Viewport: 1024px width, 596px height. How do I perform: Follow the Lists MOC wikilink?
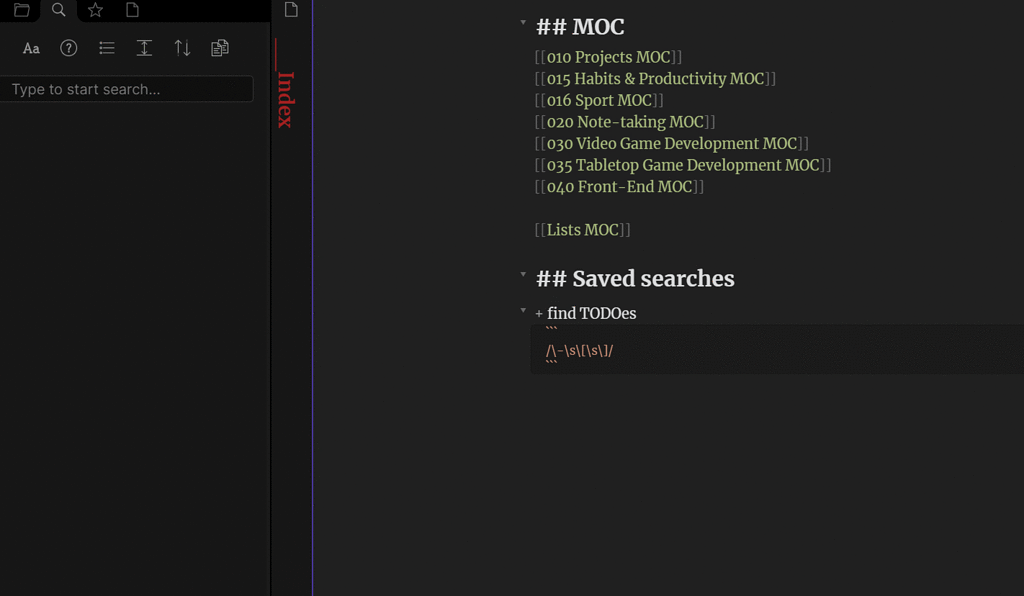tap(582, 229)
